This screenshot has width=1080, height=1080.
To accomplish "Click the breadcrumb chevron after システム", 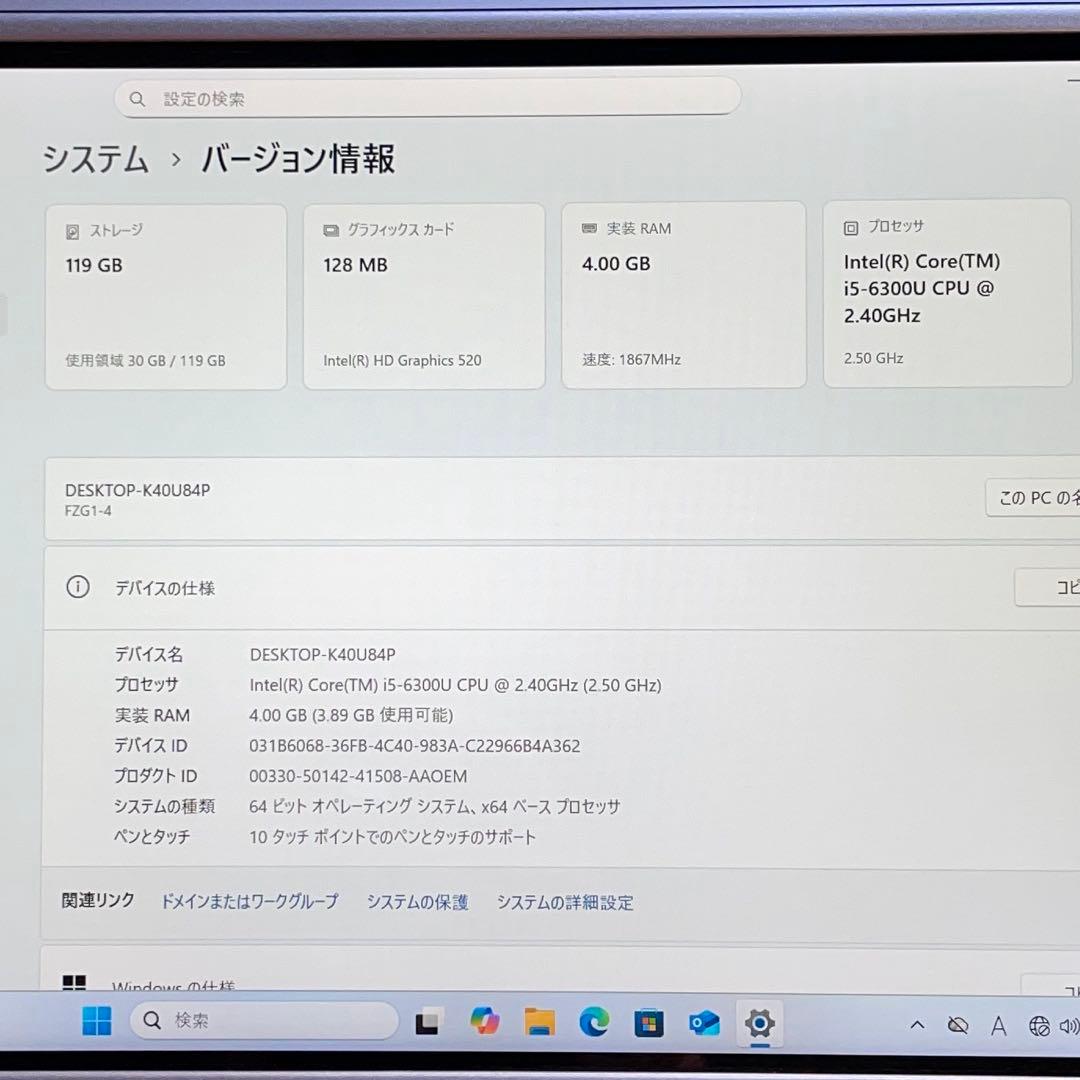I will click(x=177, y=160).
